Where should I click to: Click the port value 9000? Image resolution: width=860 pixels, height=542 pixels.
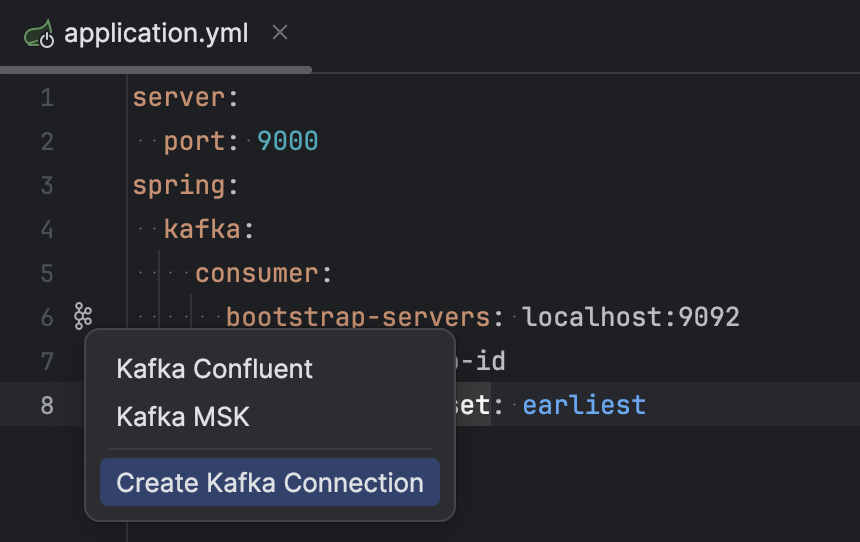[288, 142]
